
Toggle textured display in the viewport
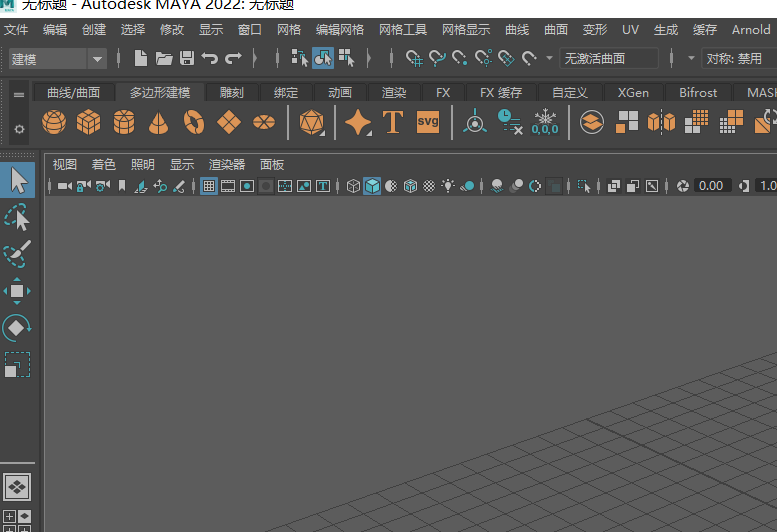429,186
